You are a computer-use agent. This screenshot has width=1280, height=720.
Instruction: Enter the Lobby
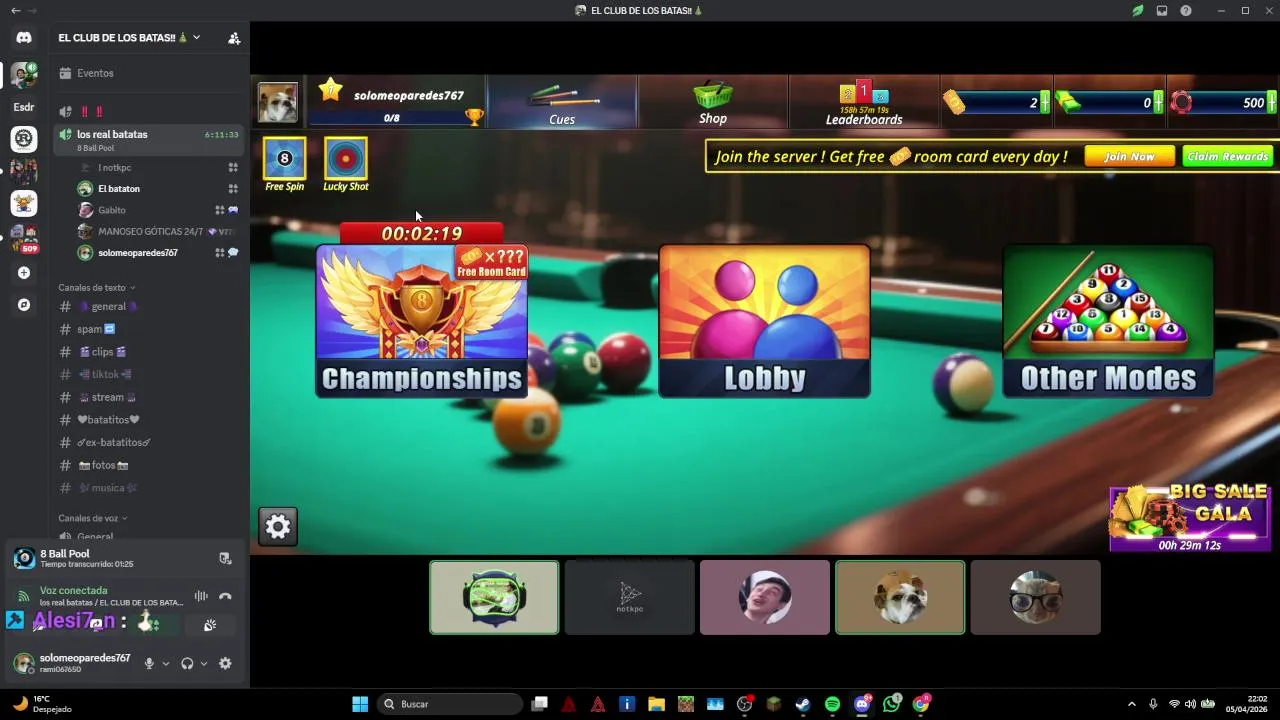coord(764,321)
